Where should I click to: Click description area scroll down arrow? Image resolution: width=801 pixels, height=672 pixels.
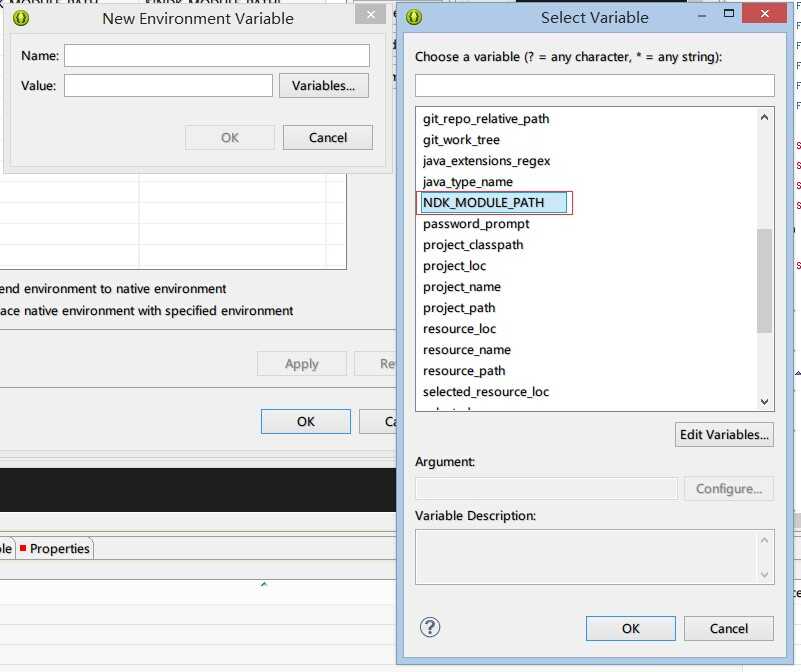click(764, 574)
